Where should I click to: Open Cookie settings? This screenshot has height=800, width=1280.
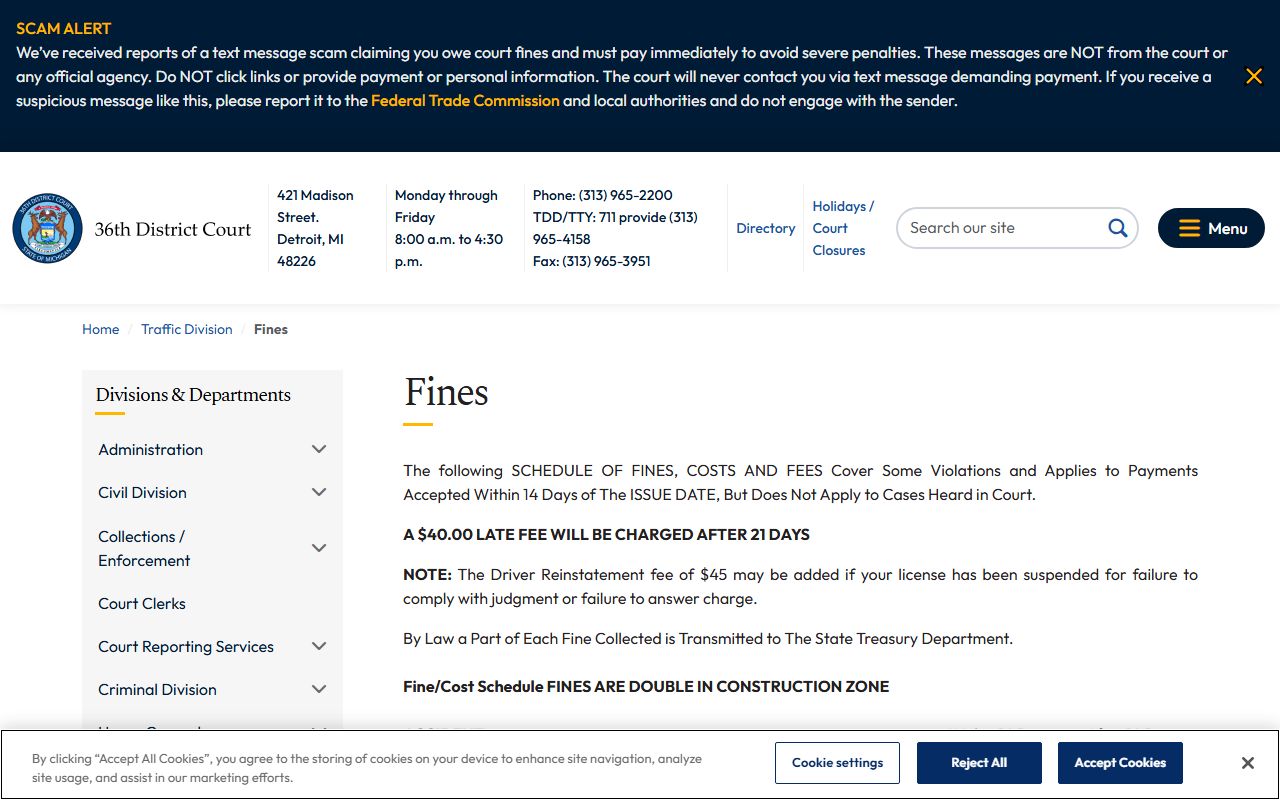tap(837, 763)
